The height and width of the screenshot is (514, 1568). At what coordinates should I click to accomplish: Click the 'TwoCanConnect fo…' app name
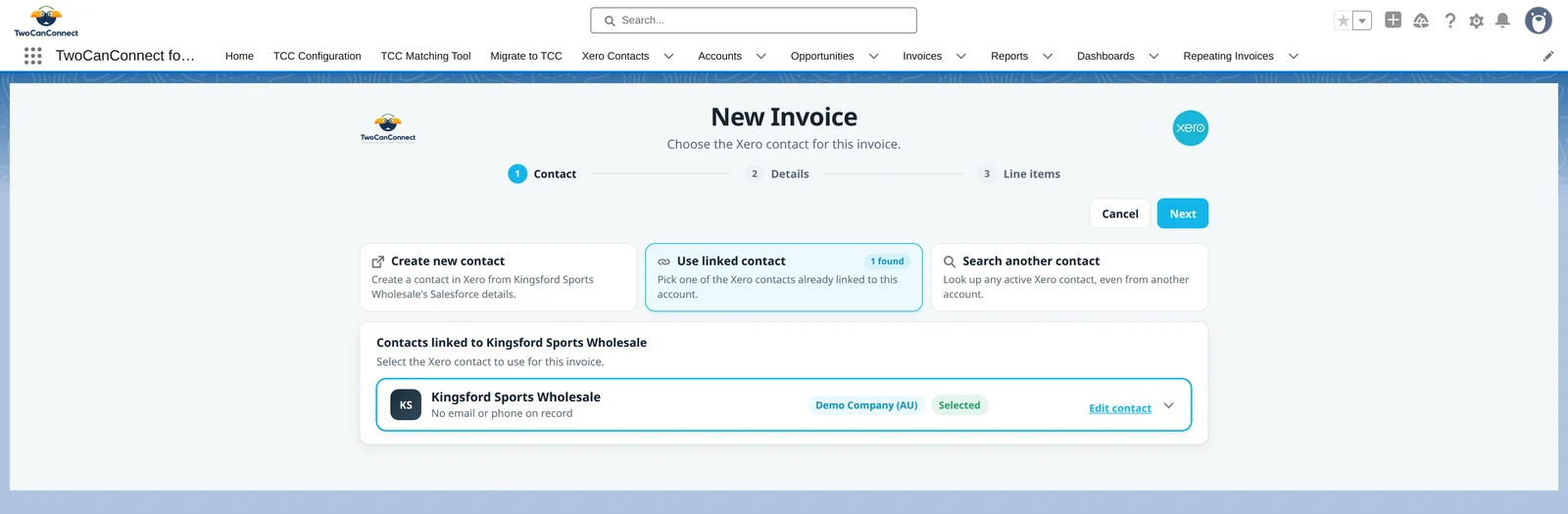(125, 56)
